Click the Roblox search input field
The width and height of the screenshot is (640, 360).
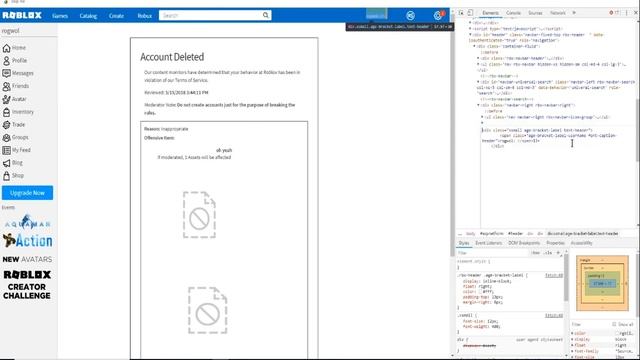click(x=210, y=16)
